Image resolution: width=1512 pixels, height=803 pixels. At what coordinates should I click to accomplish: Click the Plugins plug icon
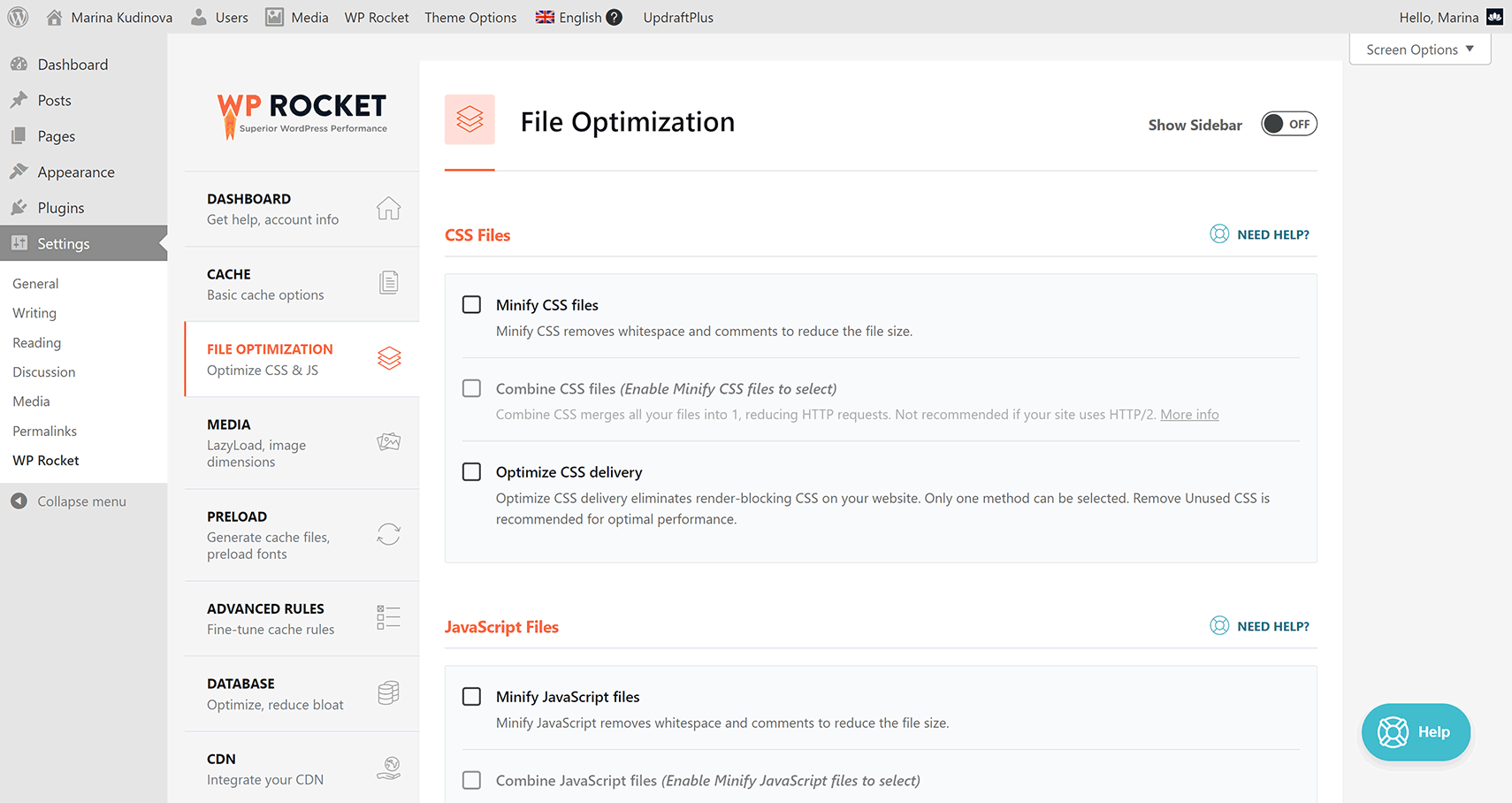(x=19, y=207)
